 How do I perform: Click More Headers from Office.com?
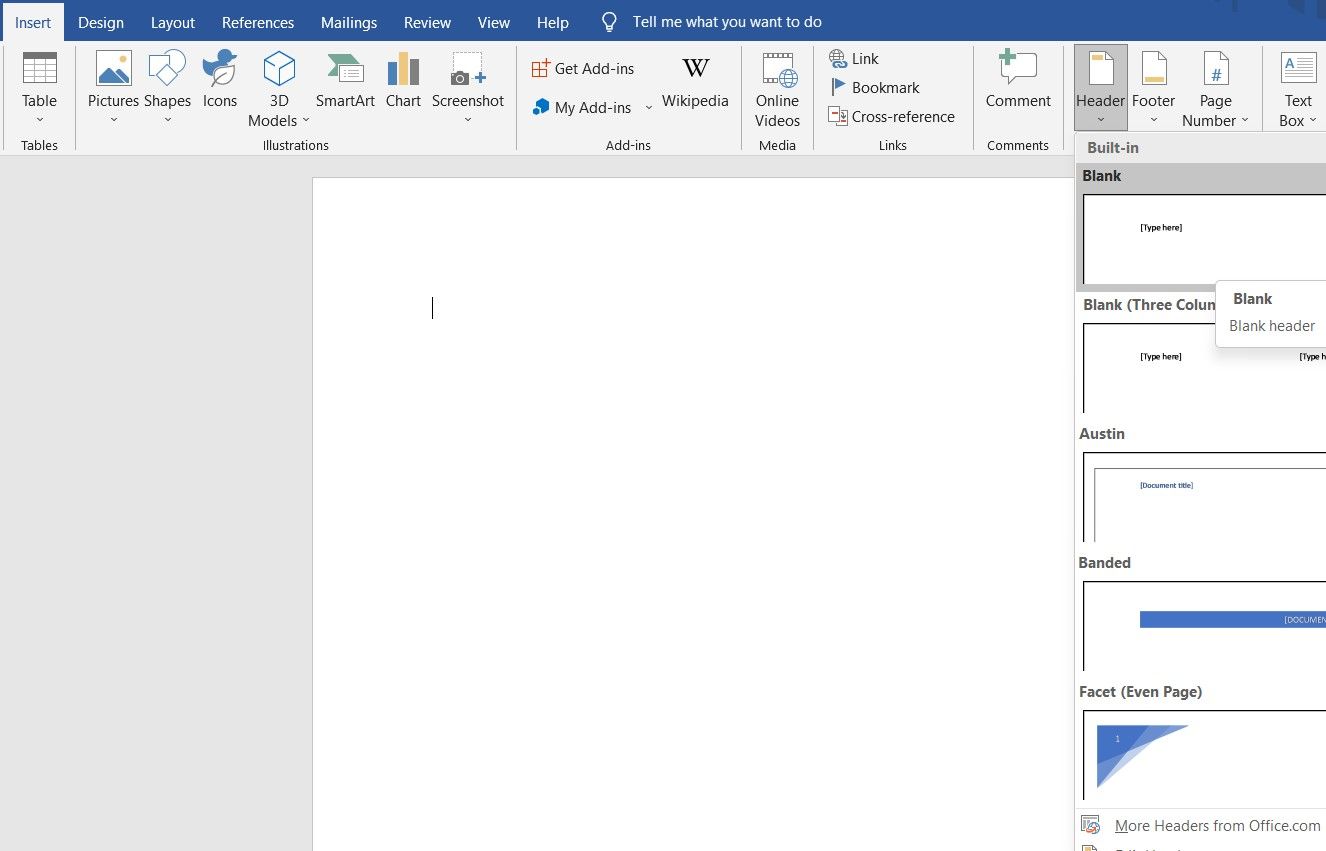[x=1217, y=825]
